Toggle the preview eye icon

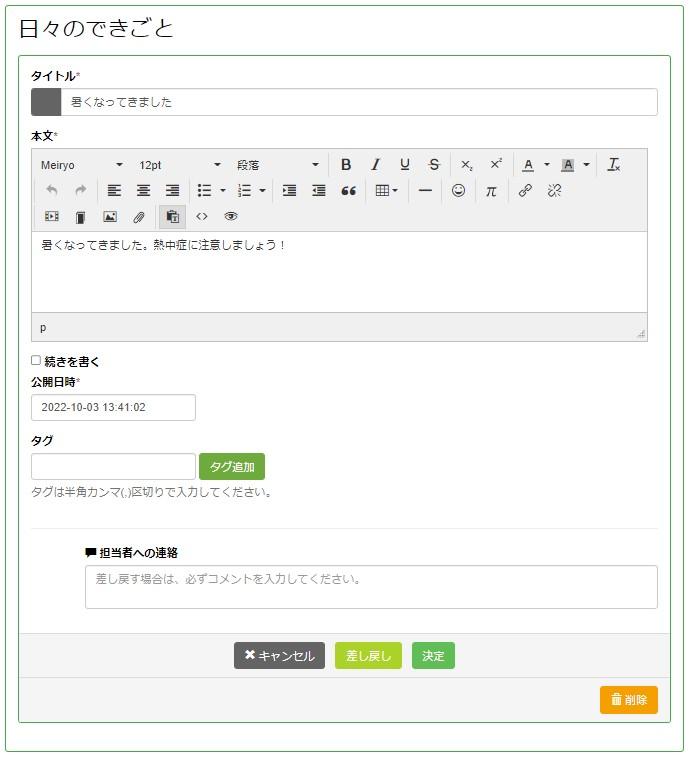pos(231,217)
